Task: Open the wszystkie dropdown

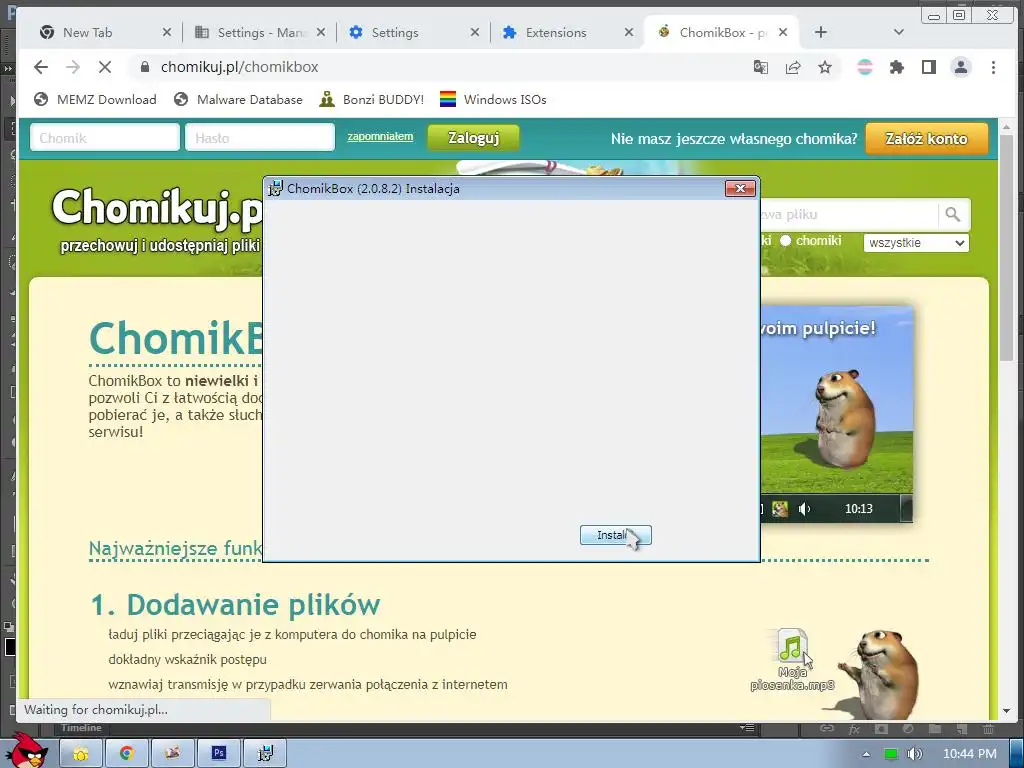Action: pyautogui.click(x=916, y=243)
